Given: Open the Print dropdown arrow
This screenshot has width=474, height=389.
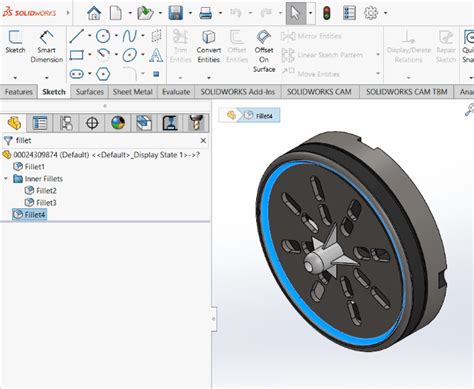Looking at the screenshot, I should 220,13.
